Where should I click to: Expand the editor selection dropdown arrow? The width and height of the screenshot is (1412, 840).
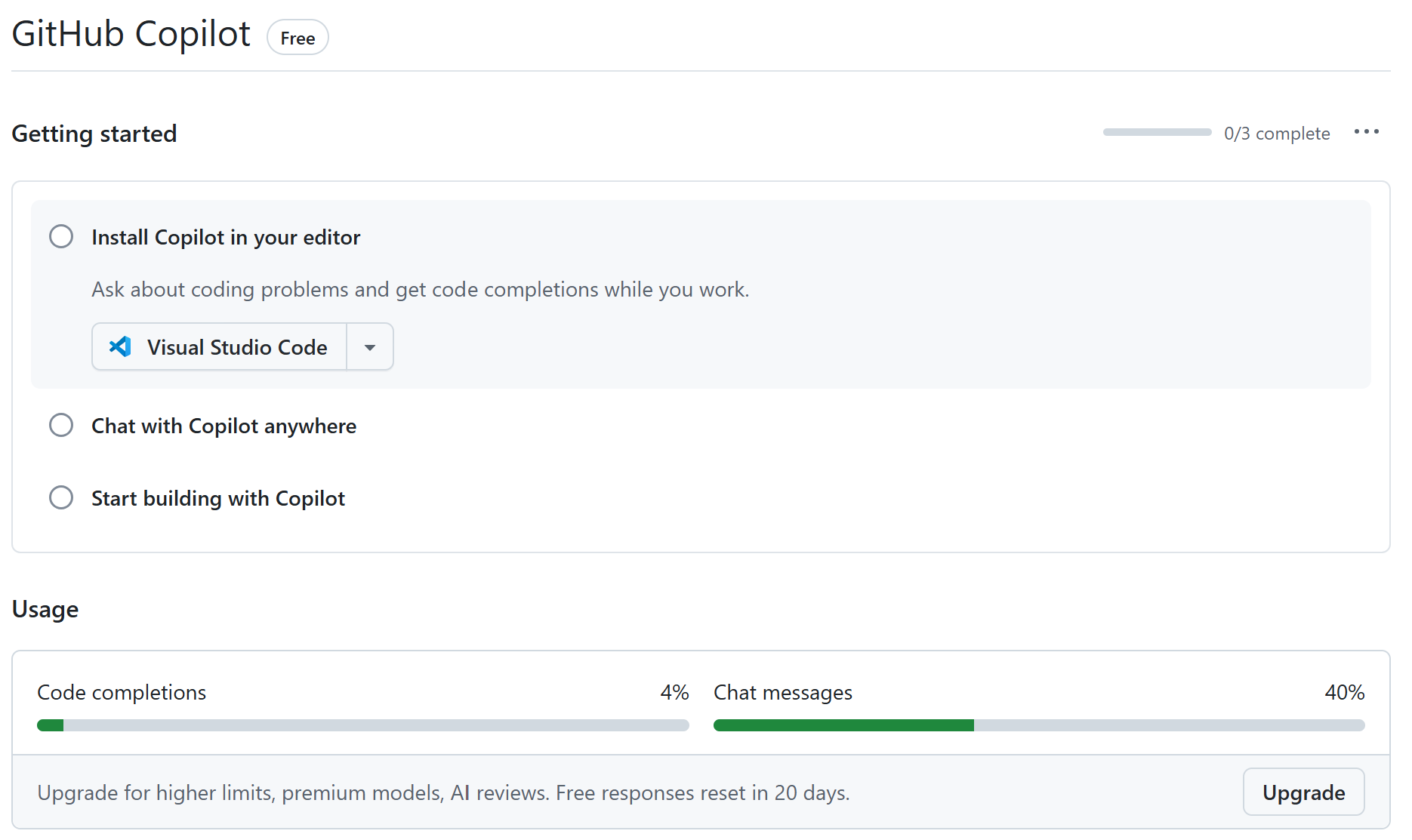(x=370, y=347)
